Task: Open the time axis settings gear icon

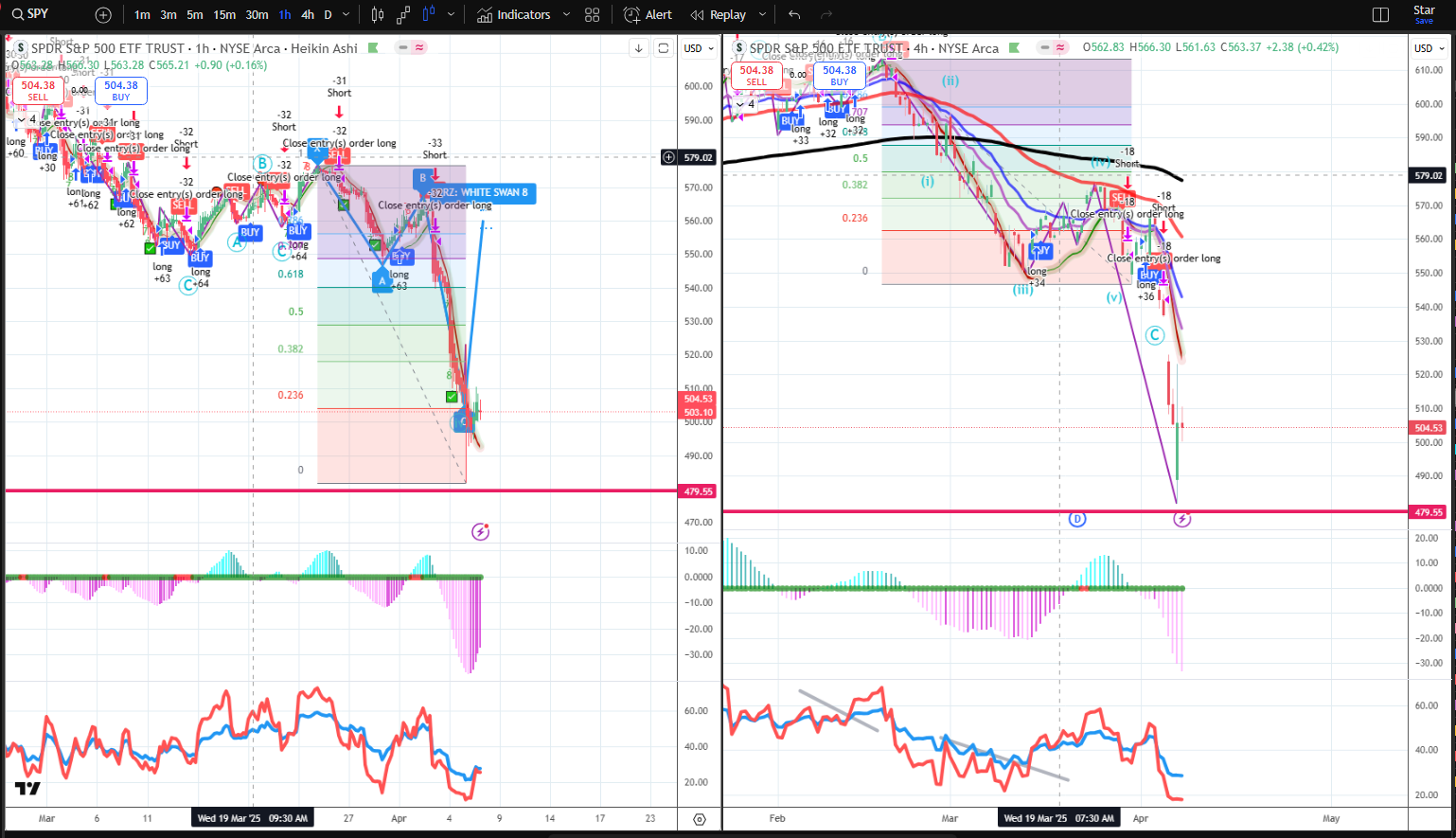Action: coord(699,819)
